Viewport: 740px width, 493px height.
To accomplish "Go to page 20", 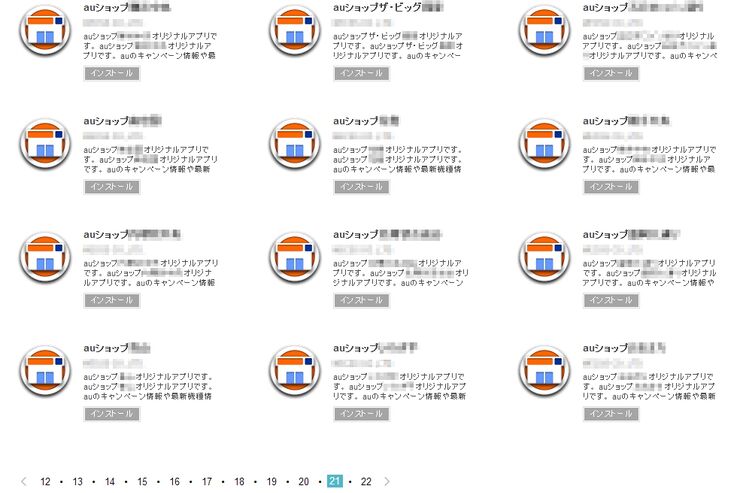I will click(303, 482).
